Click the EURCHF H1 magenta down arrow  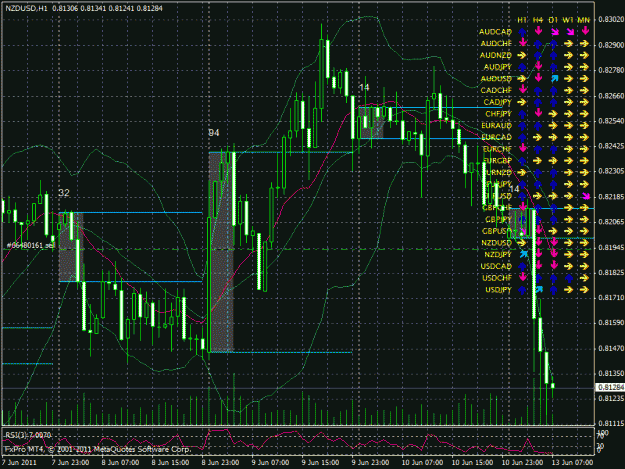click(522, 149)
